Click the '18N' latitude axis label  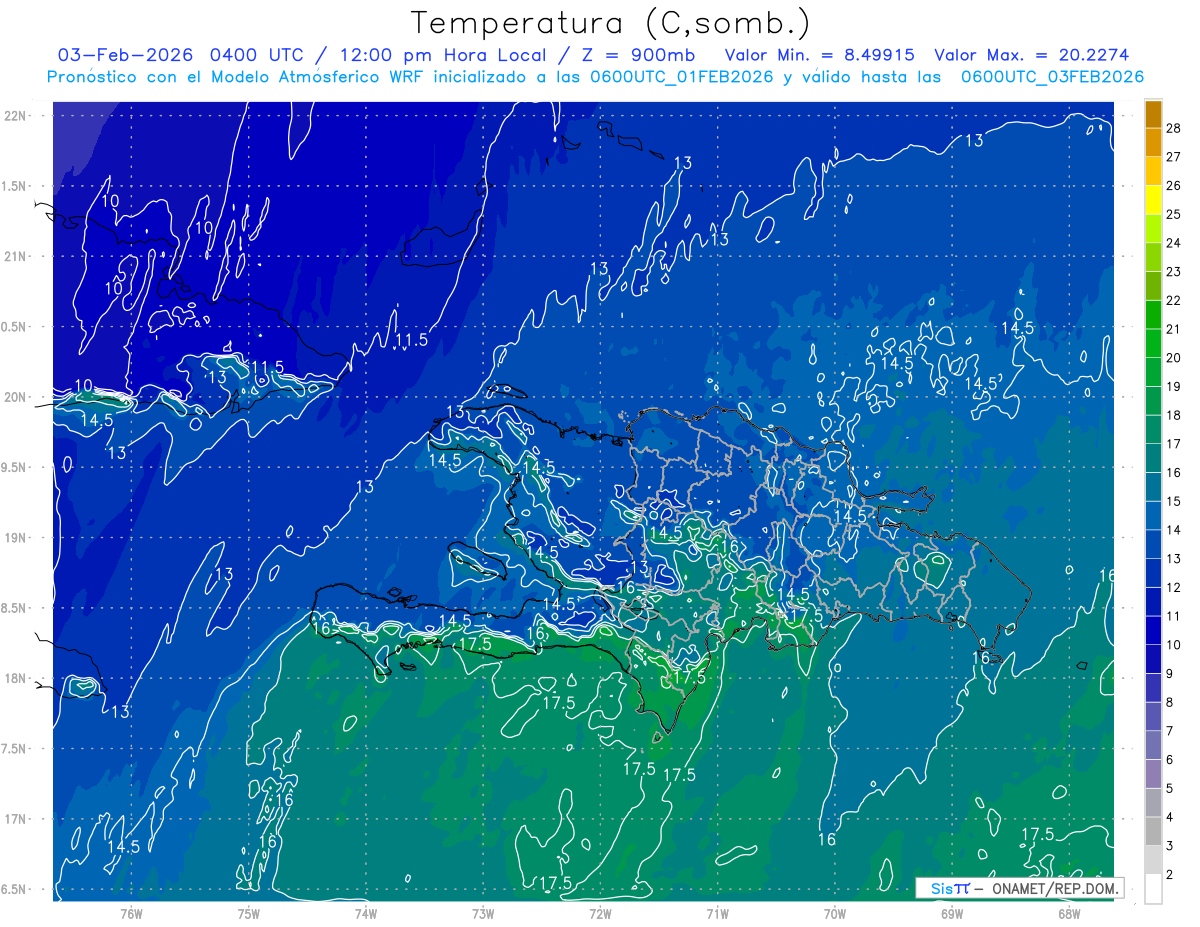click(x=14, y=679)
